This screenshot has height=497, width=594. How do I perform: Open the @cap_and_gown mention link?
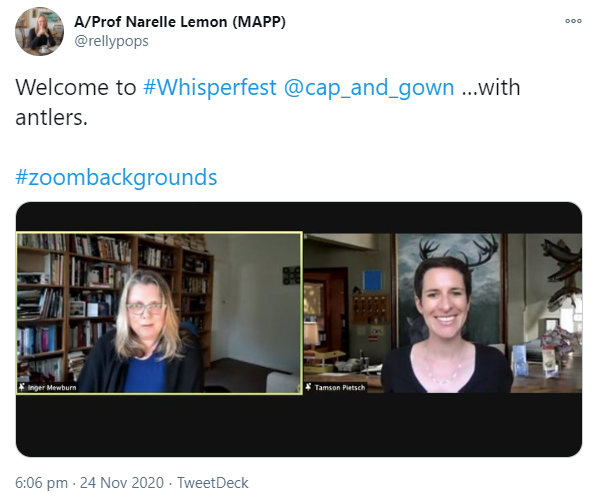pyautogui.click(x=369, y=88)
